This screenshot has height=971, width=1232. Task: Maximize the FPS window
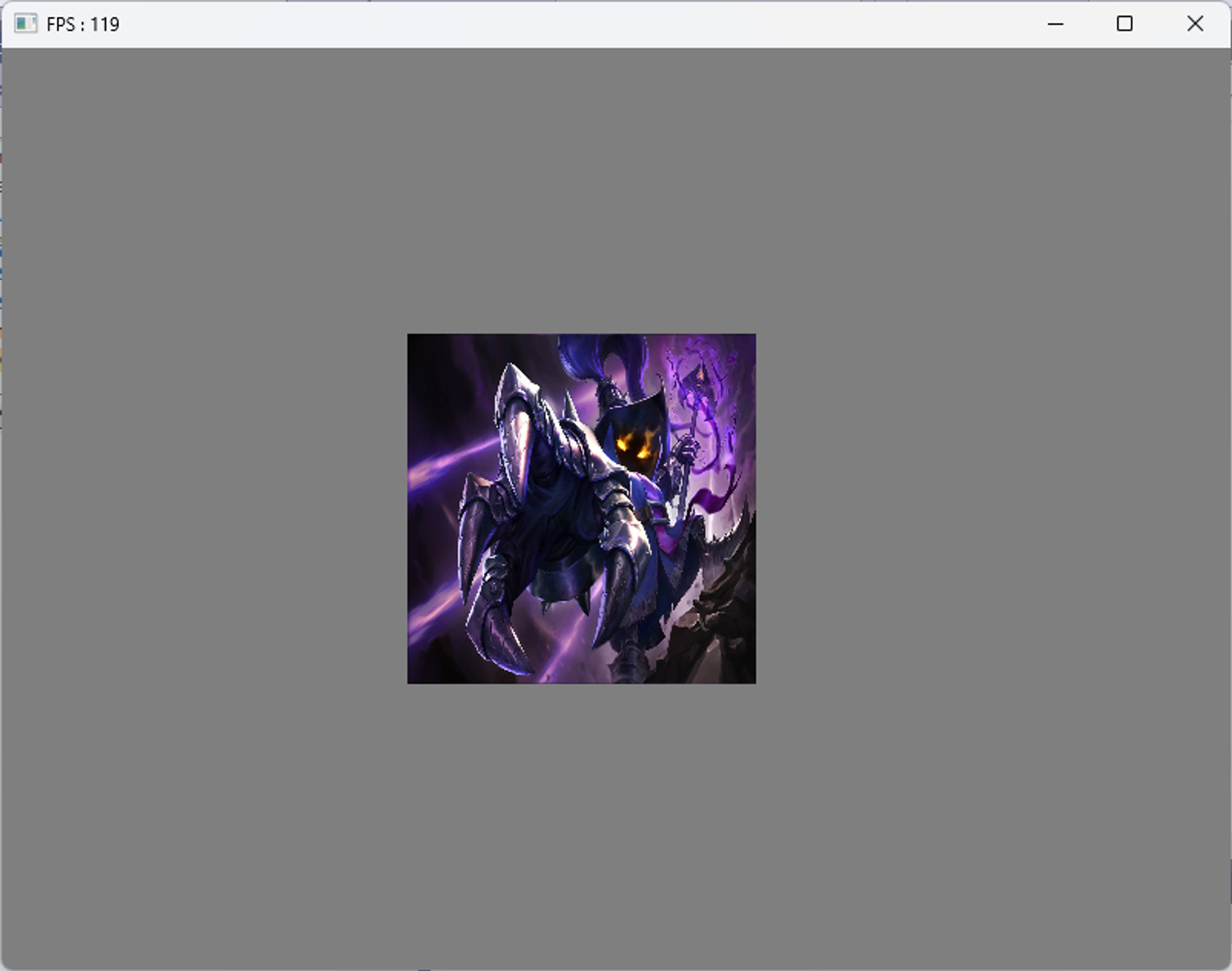[1124, 24]
